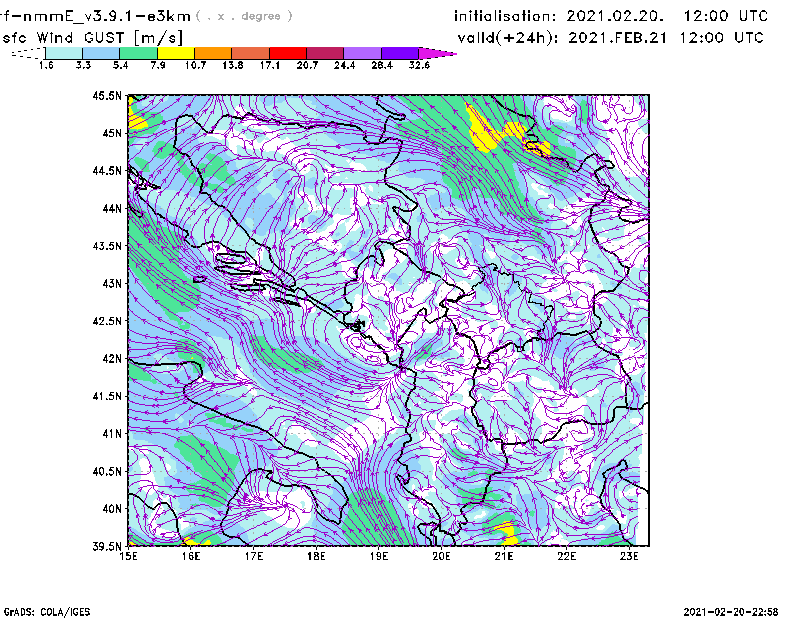
Task: Click the salmon 13.8 legend swatch
Action: [x=251, y=53]
